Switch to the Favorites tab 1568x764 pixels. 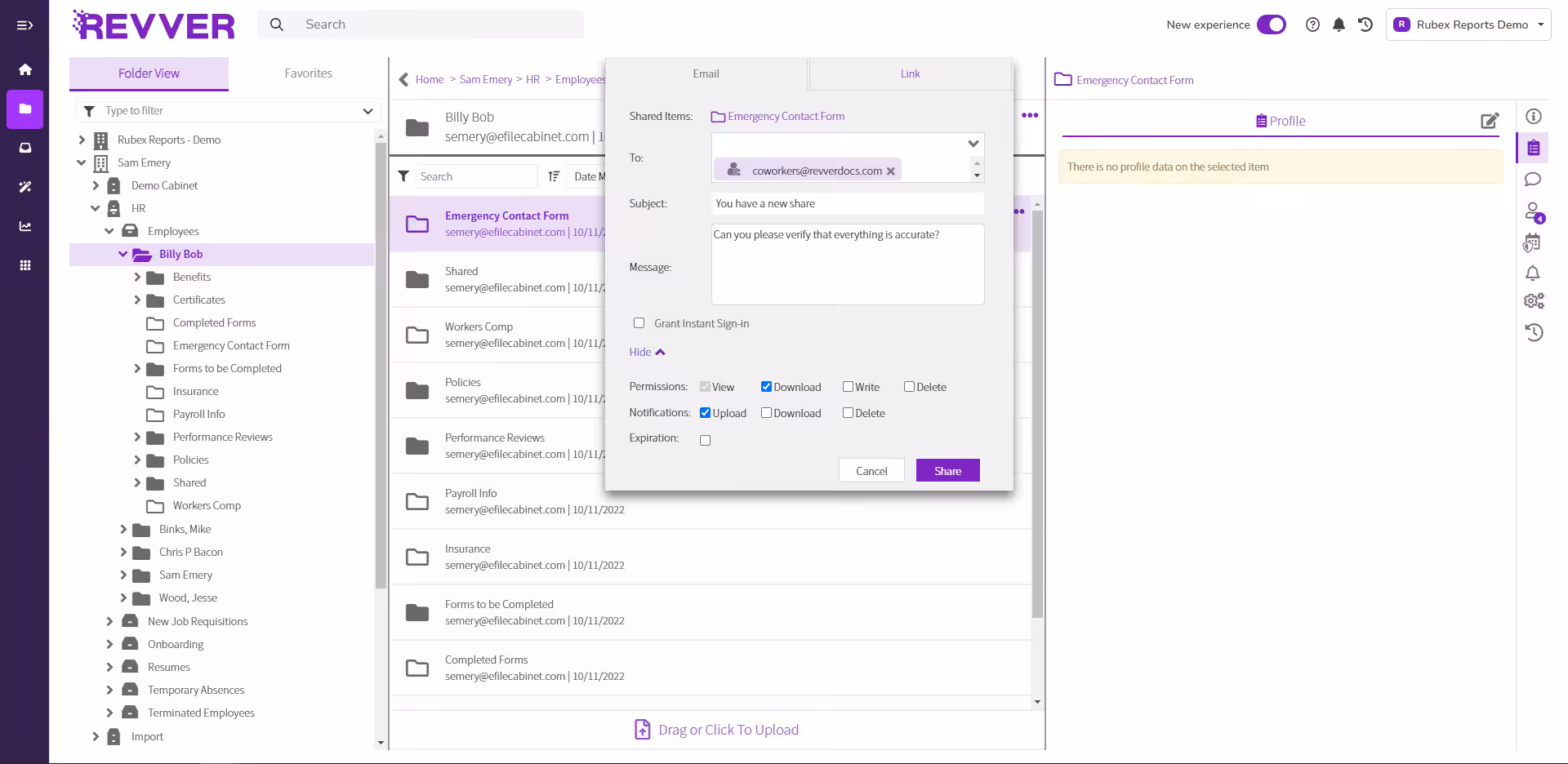pos(309,73)
